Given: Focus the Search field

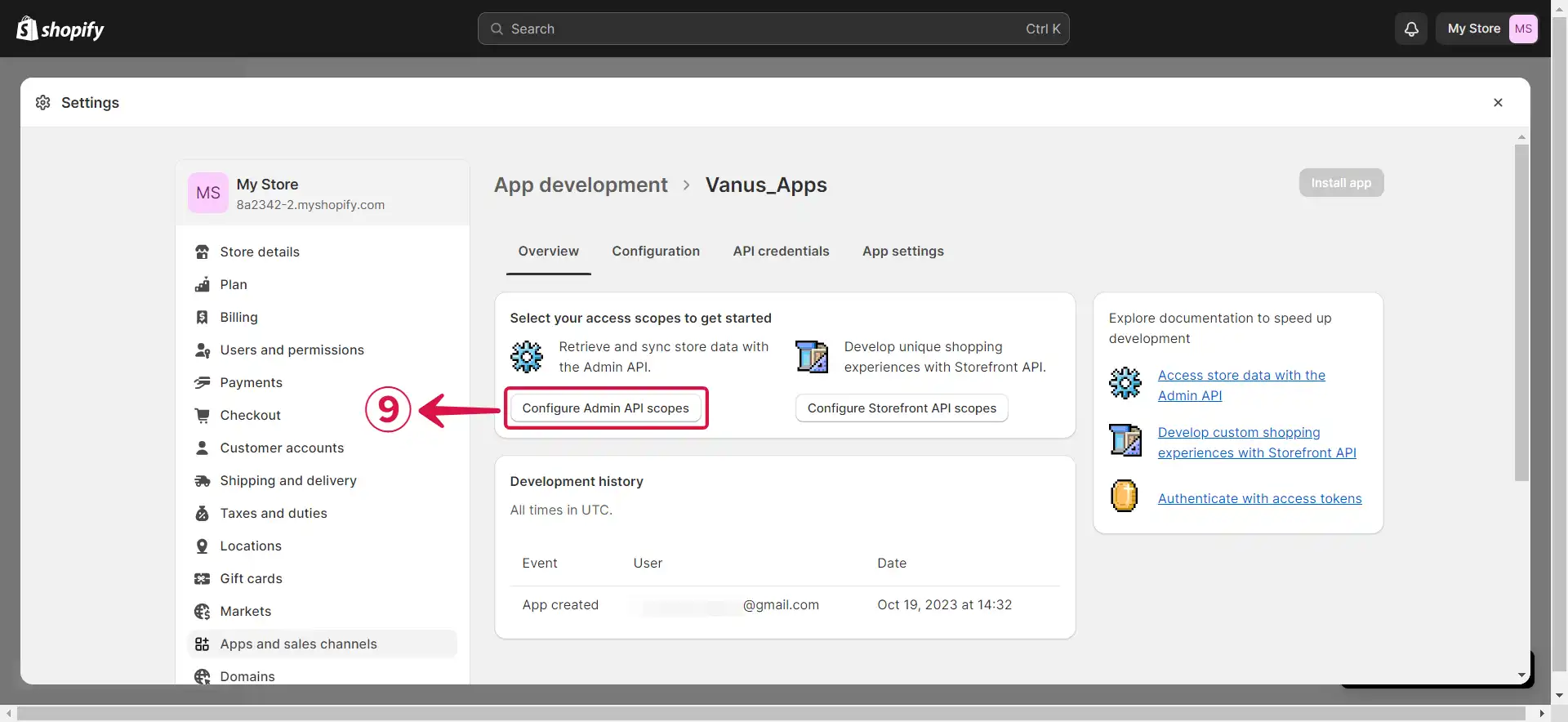Looking at the screenshot, I should tap(773, 29).
